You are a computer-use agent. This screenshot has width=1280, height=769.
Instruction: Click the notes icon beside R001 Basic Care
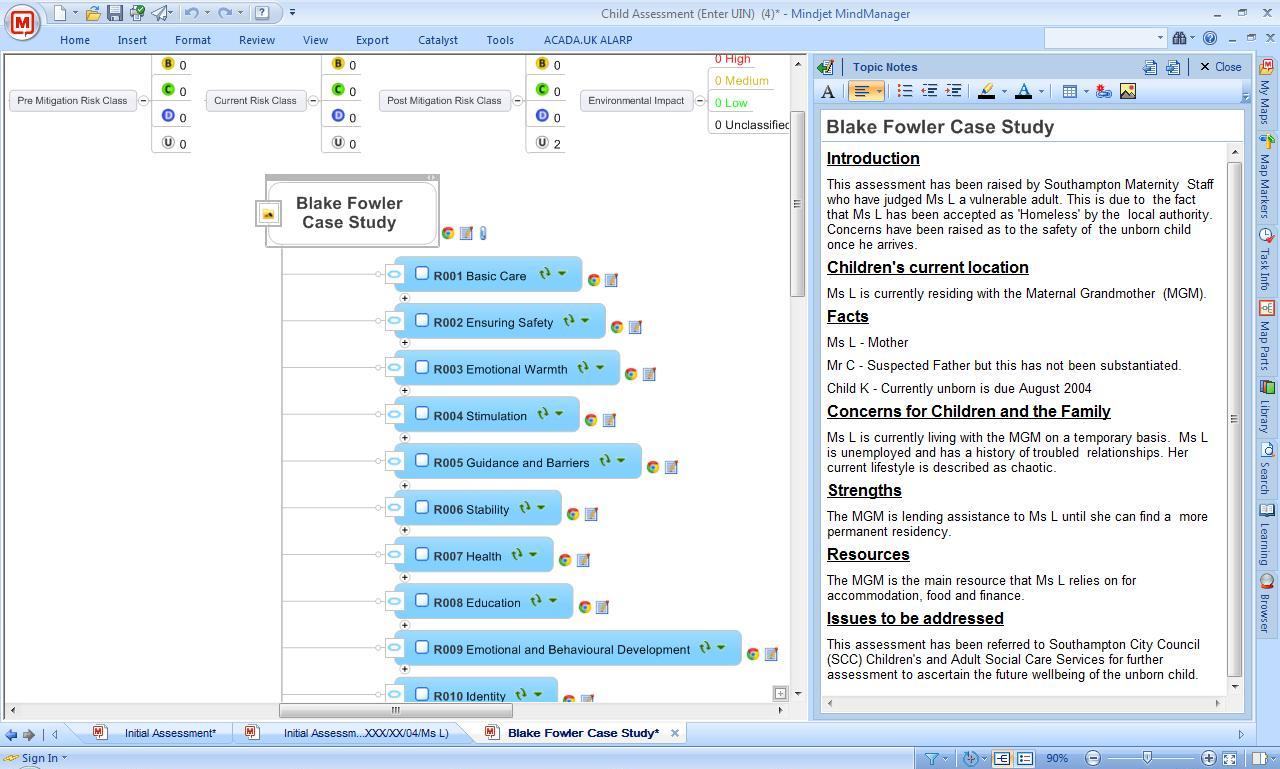click(611, 280)
